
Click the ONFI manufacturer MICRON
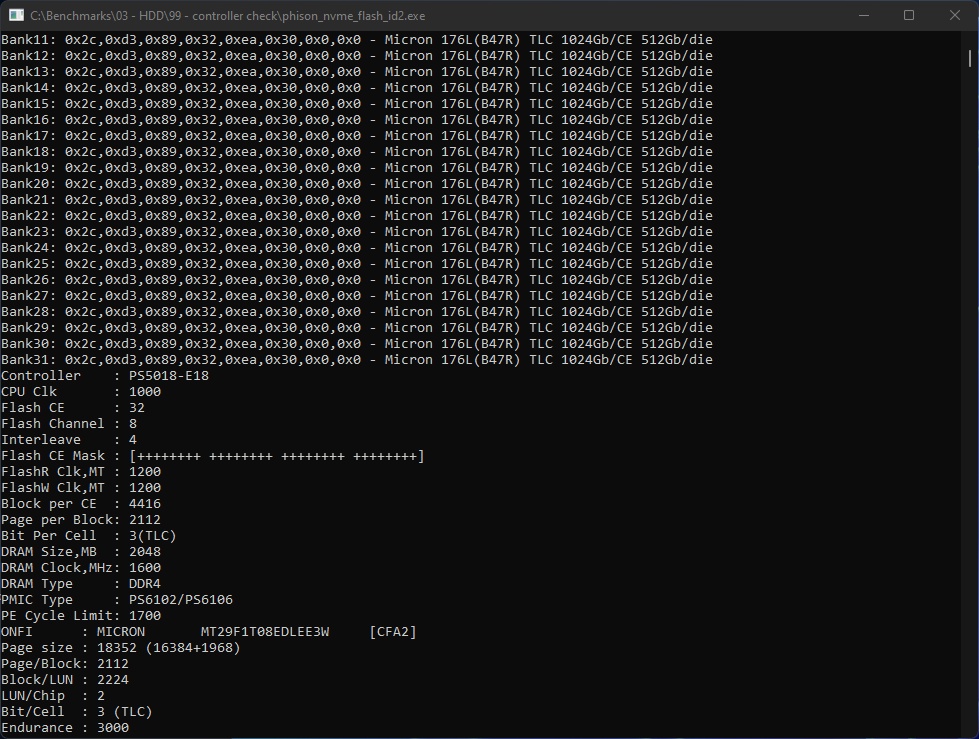(x=121, y=632)
